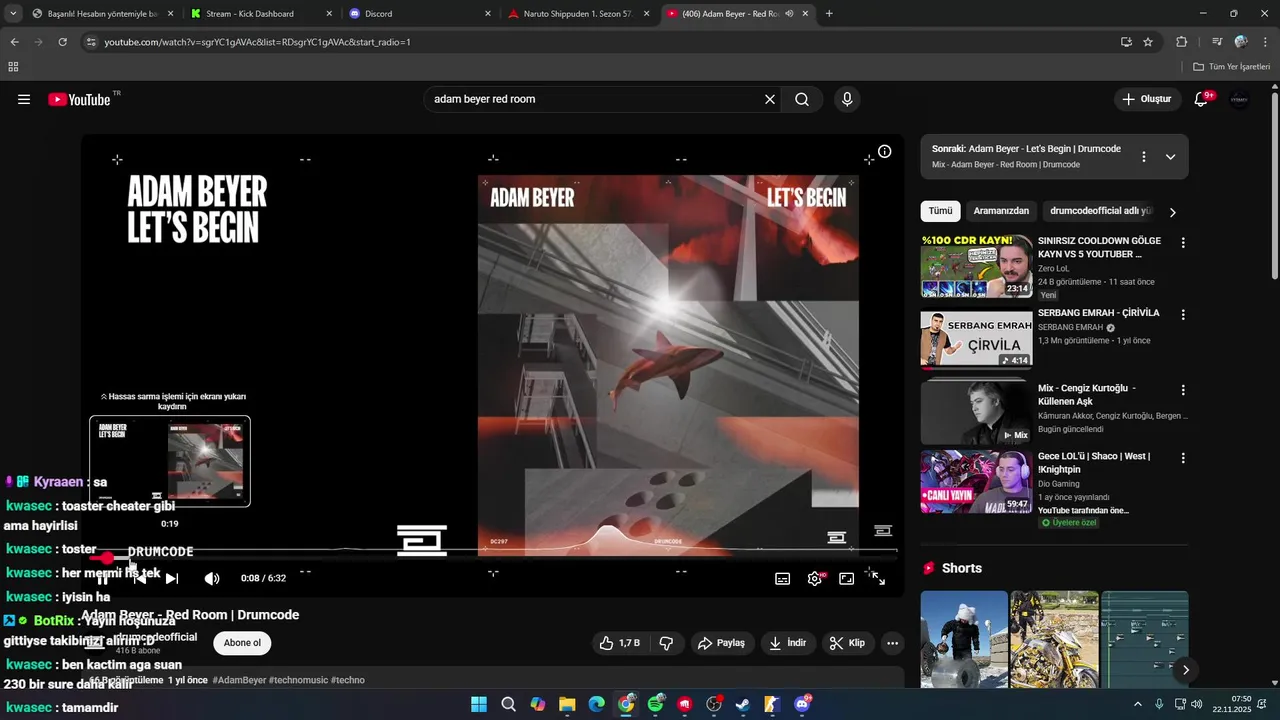
Task: Run search with the magnifier button
Action: (x=802, y=99)
